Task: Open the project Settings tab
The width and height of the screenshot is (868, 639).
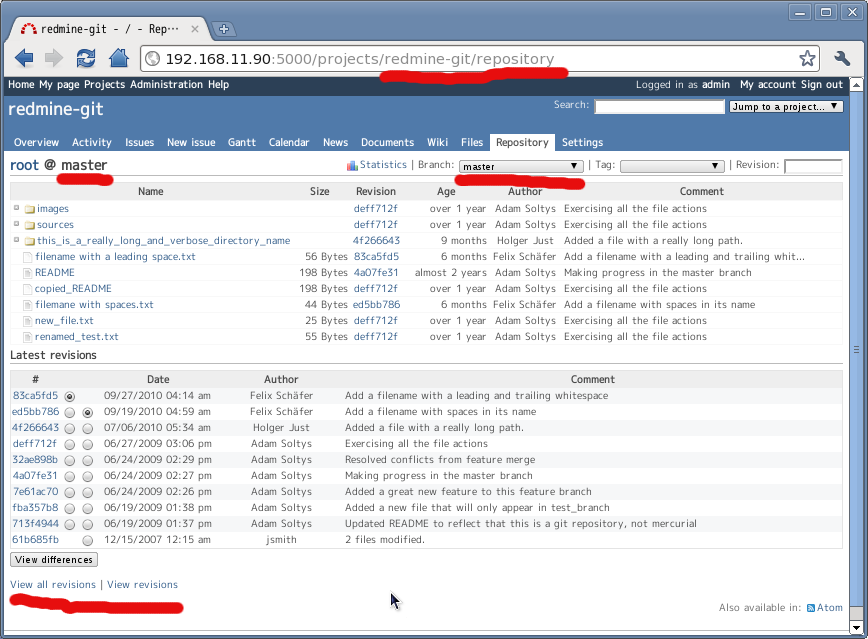Action: click(x=582, y=142)
